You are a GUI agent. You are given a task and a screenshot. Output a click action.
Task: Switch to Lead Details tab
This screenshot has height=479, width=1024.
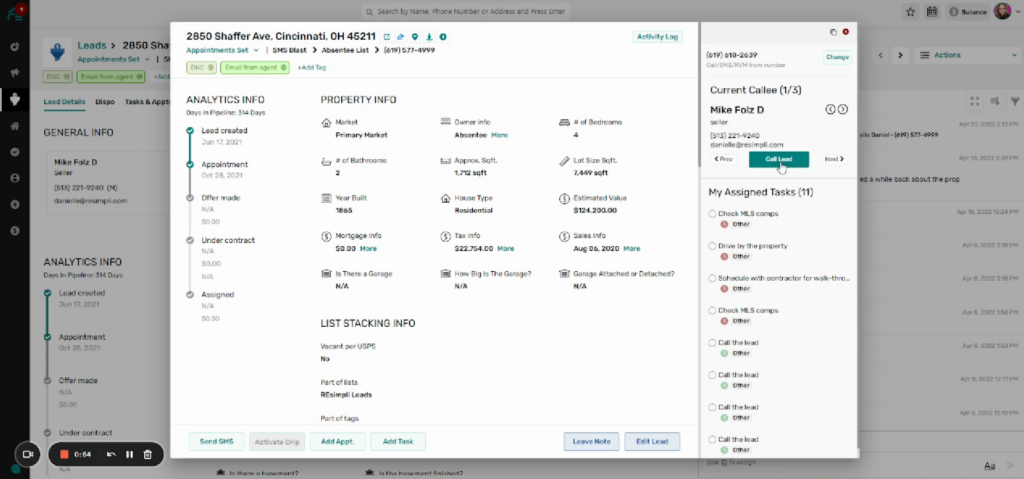[64, 102]
